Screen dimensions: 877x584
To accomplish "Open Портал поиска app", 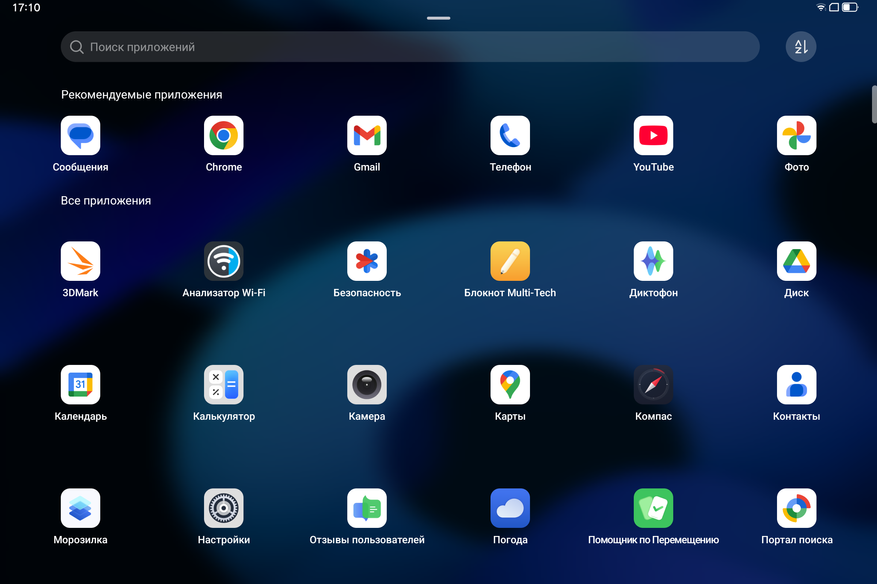I will [796, 508].
